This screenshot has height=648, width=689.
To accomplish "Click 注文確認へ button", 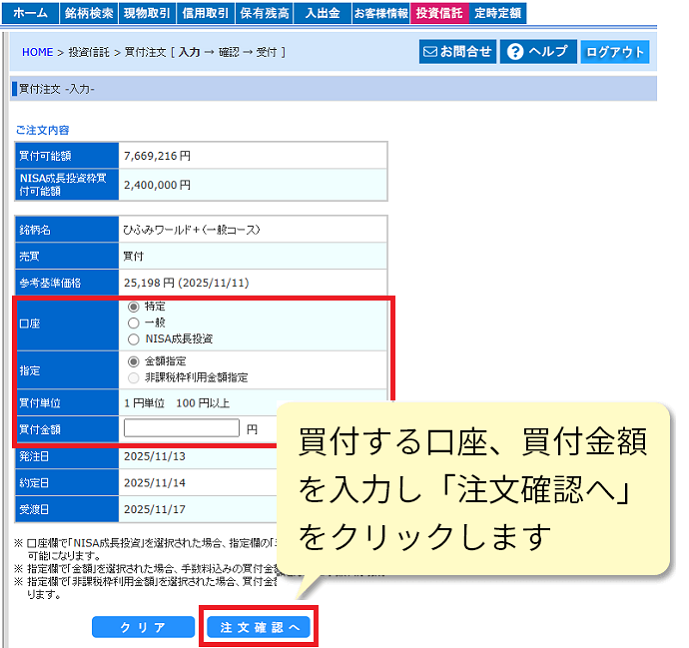I will click(x=259, y=627).
